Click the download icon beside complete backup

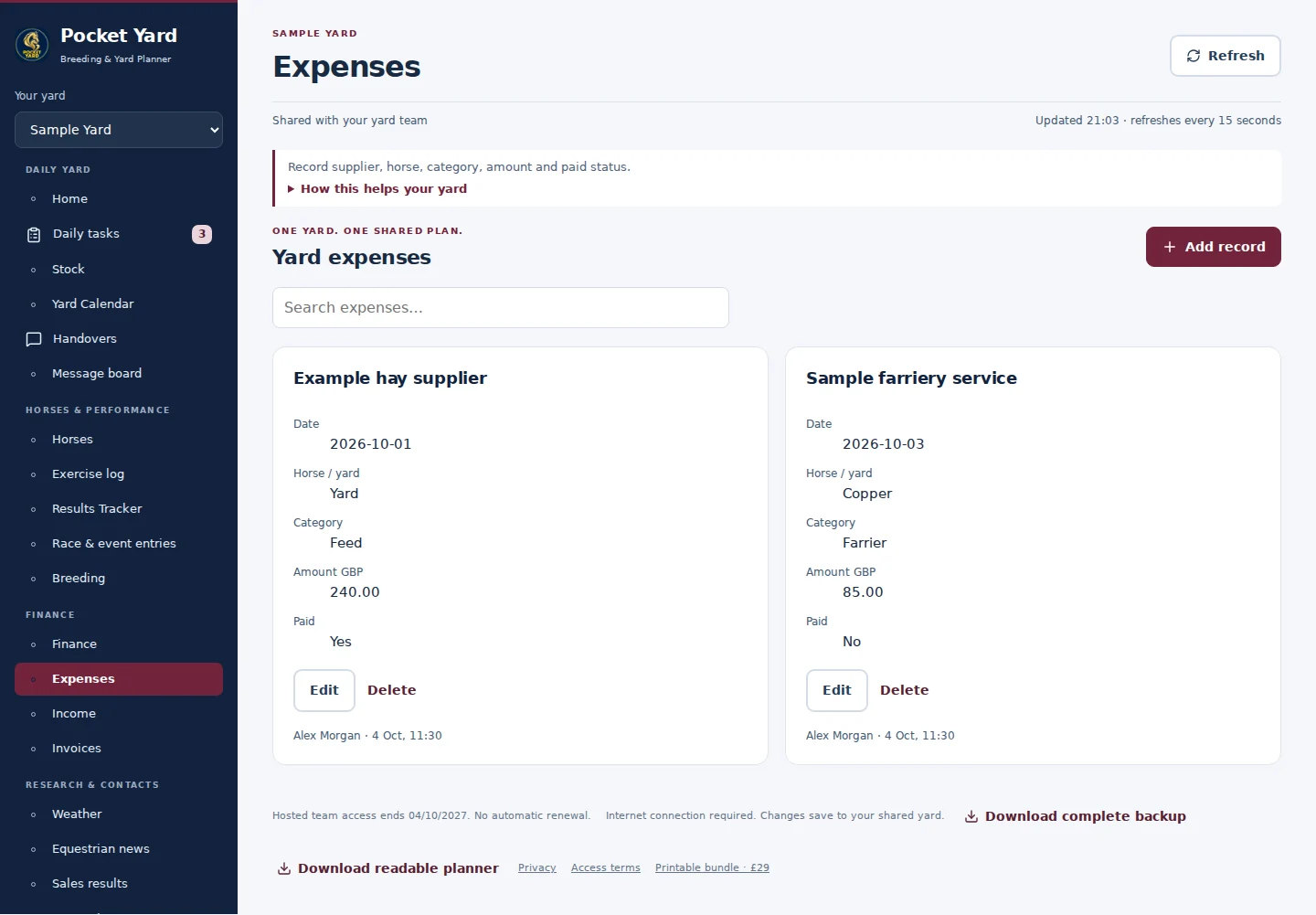point(971,816)
